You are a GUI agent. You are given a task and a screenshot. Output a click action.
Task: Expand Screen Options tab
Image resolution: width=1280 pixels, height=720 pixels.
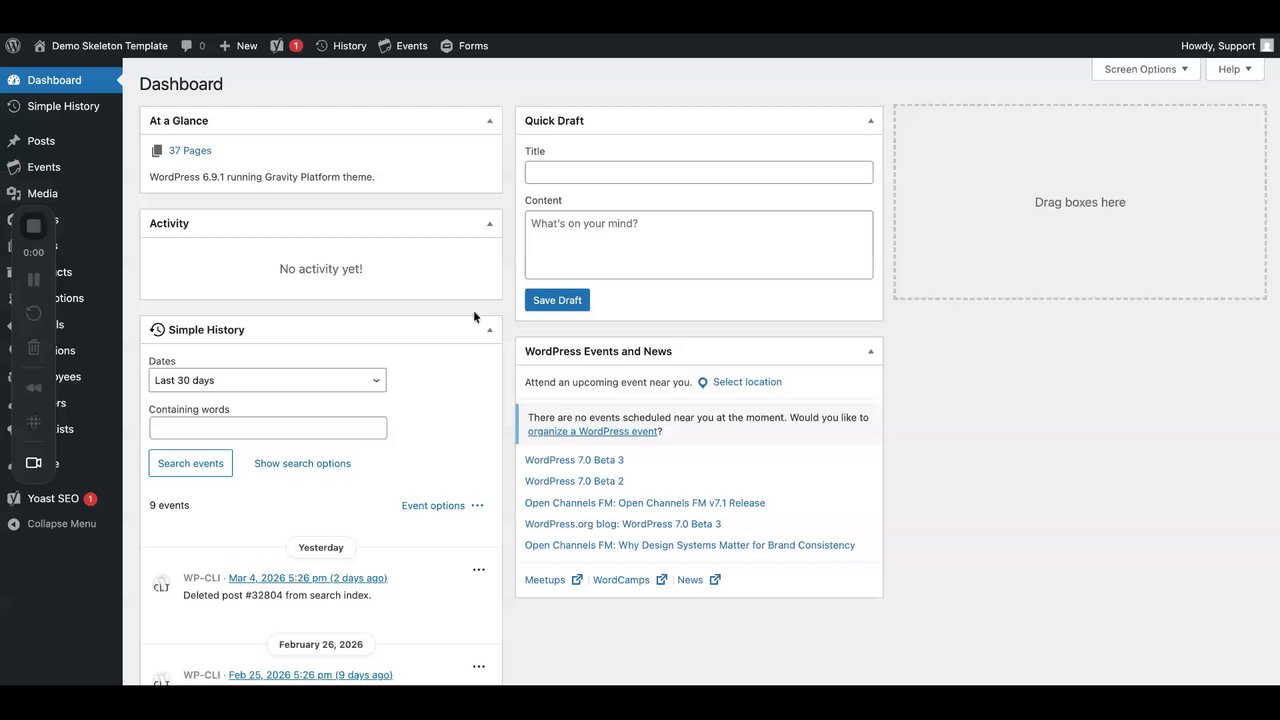click(1146, 69)
